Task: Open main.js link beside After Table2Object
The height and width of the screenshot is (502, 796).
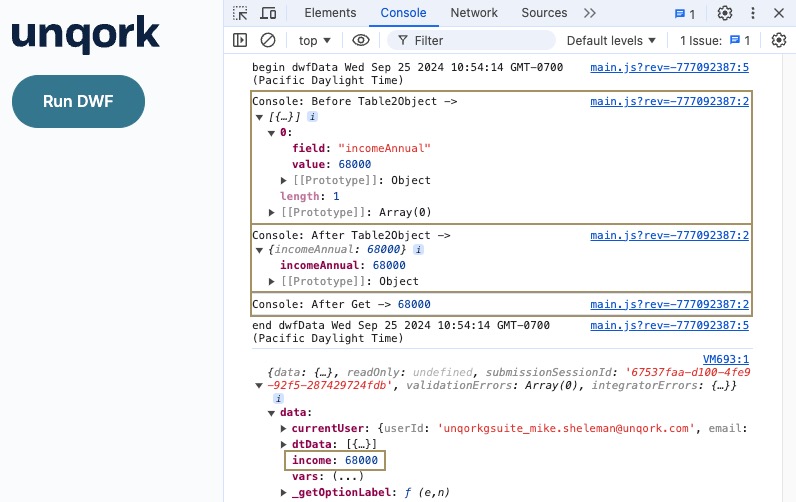Action: 669,235
